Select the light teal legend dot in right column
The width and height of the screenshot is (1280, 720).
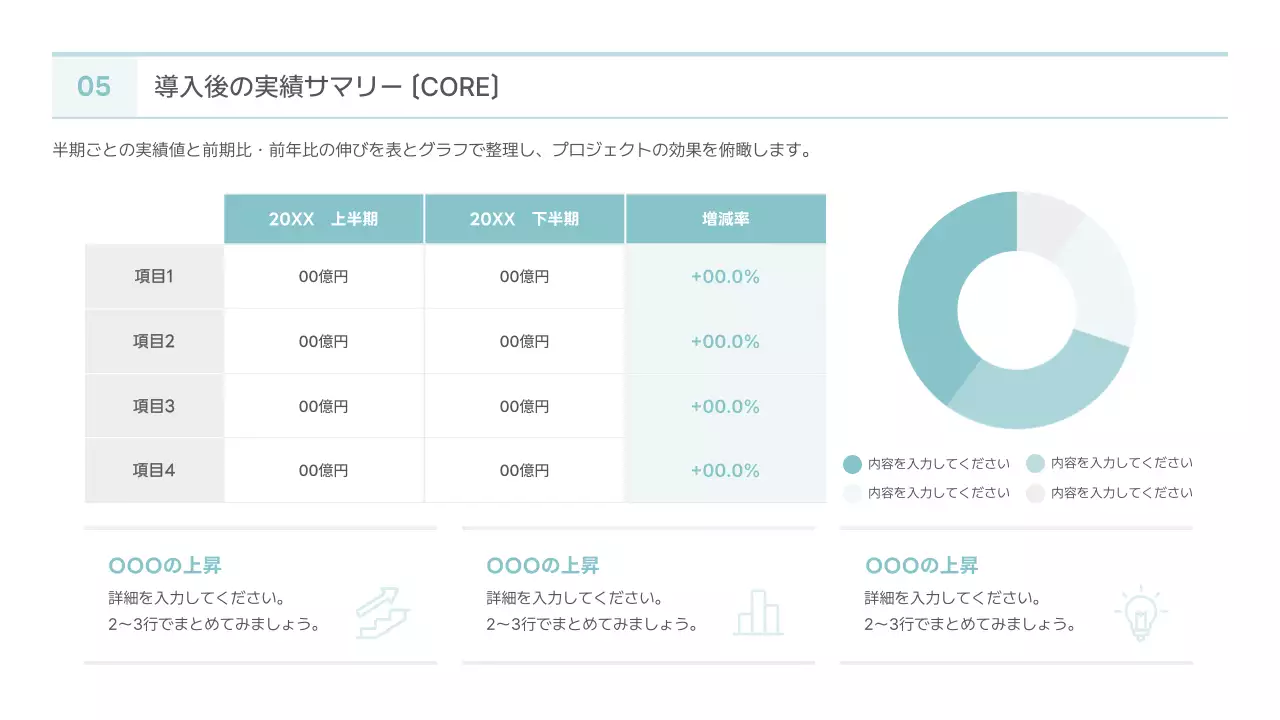click(1035, 463)
